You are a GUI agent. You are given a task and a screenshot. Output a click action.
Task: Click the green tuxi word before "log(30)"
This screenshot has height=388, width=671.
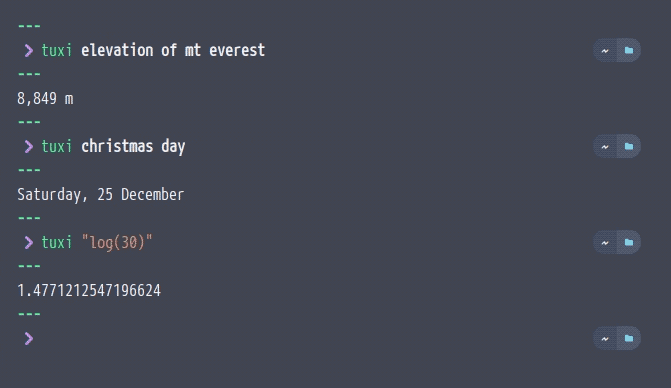tap(56, 243)
